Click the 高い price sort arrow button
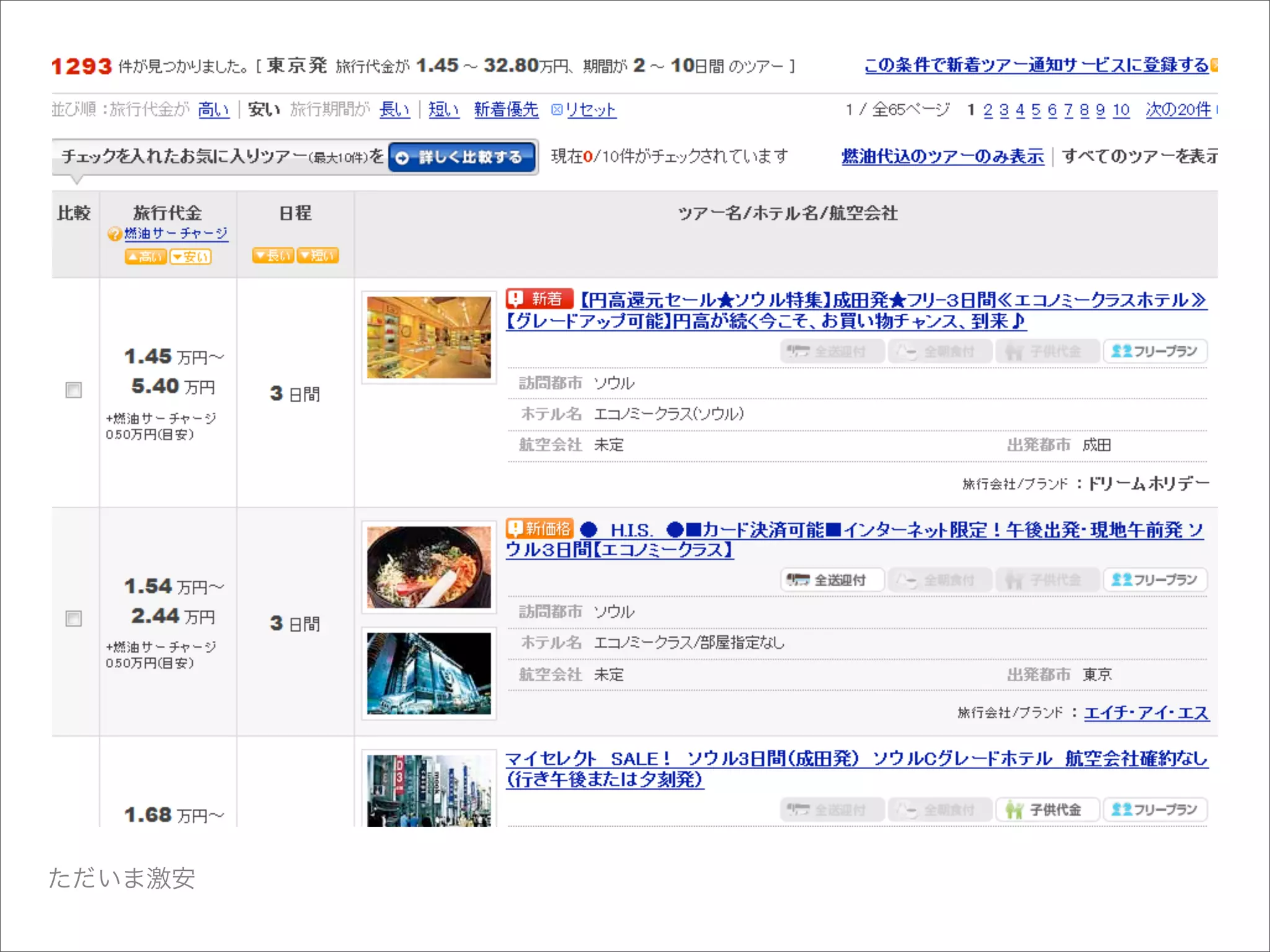Screen dimensions: 1270x952 (145, 257)
